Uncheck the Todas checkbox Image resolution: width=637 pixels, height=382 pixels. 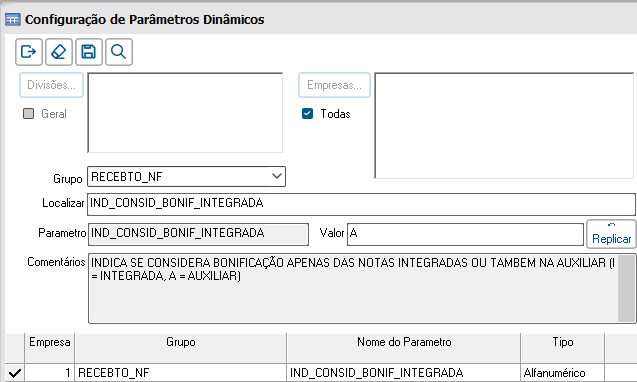click(x=308, y=113)
